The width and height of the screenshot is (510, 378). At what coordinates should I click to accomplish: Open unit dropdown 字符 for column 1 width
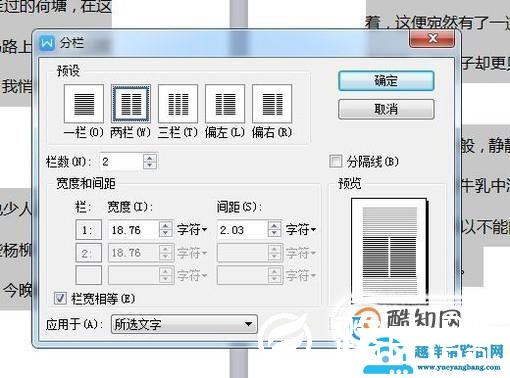[x=192, y=230]
